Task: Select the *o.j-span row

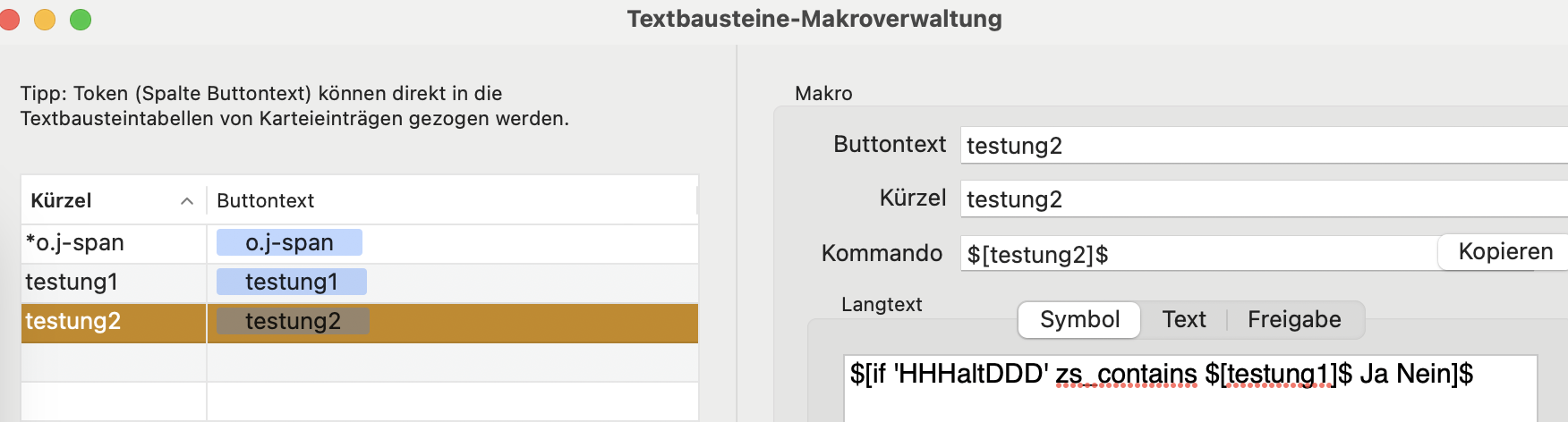Action: click(360, 243)
